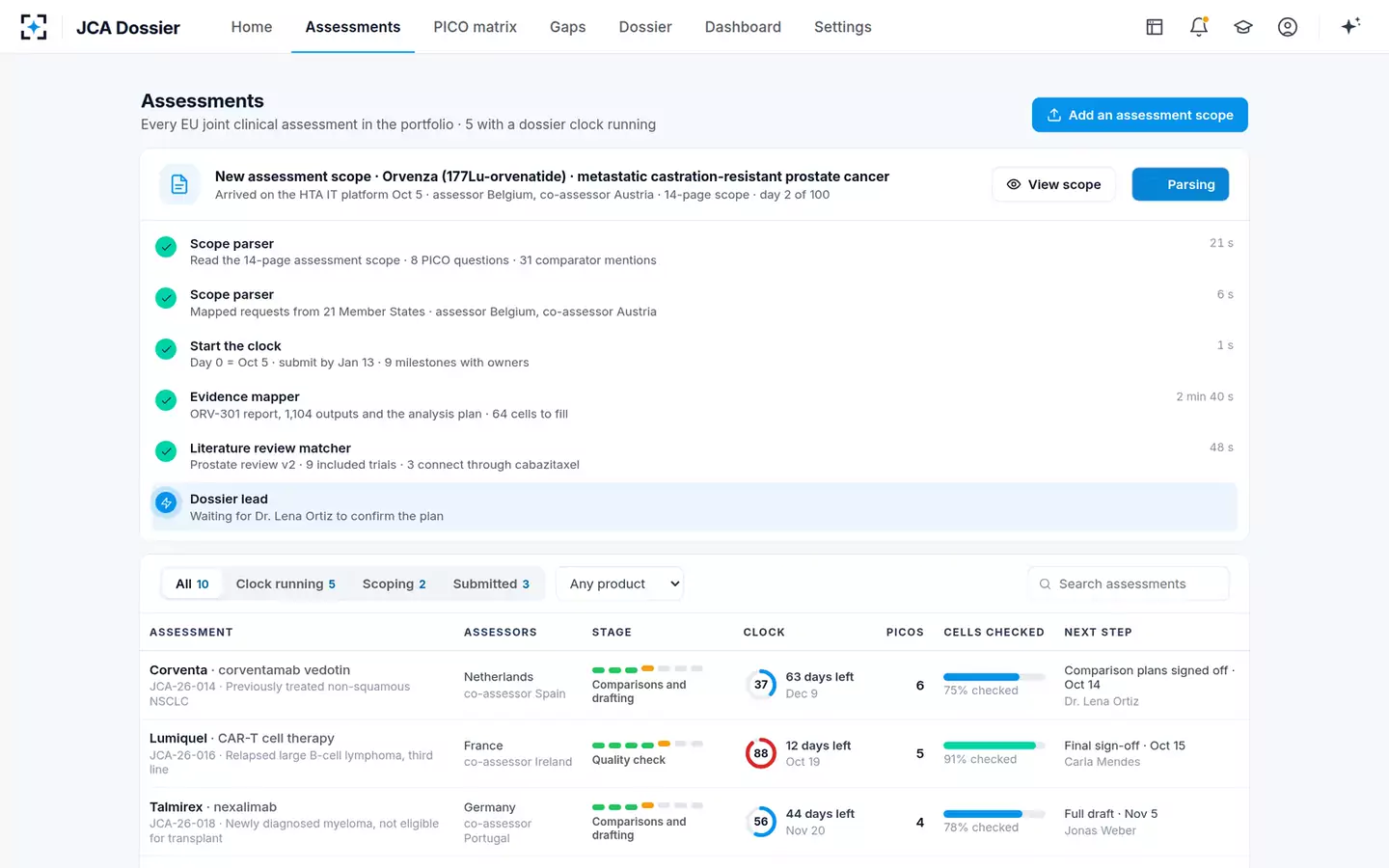Select the All 10 filter
The width and height of the screenshot is (1389, 868).
pyautogui.click(x=192, y=583)
